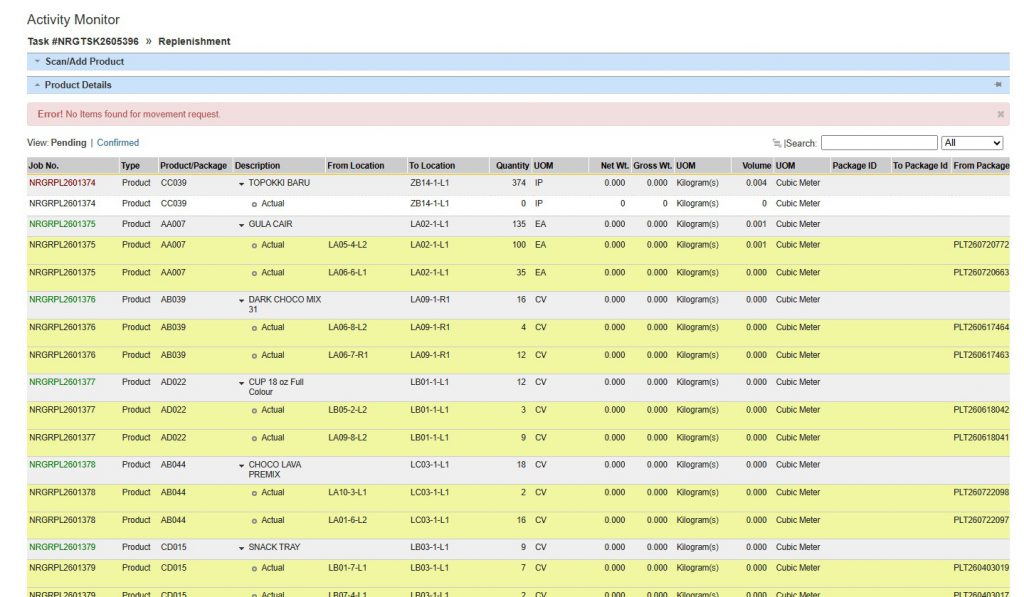Click the tree icon beside Search

tap(776, 143)
